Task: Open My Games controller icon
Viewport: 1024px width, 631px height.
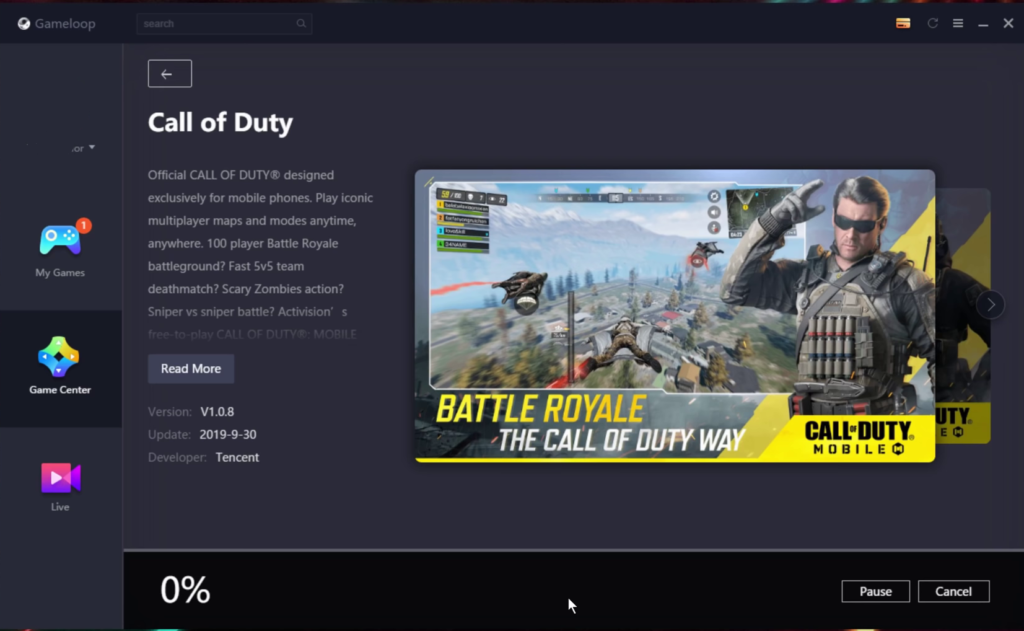Action: click(x=60, y=240)
